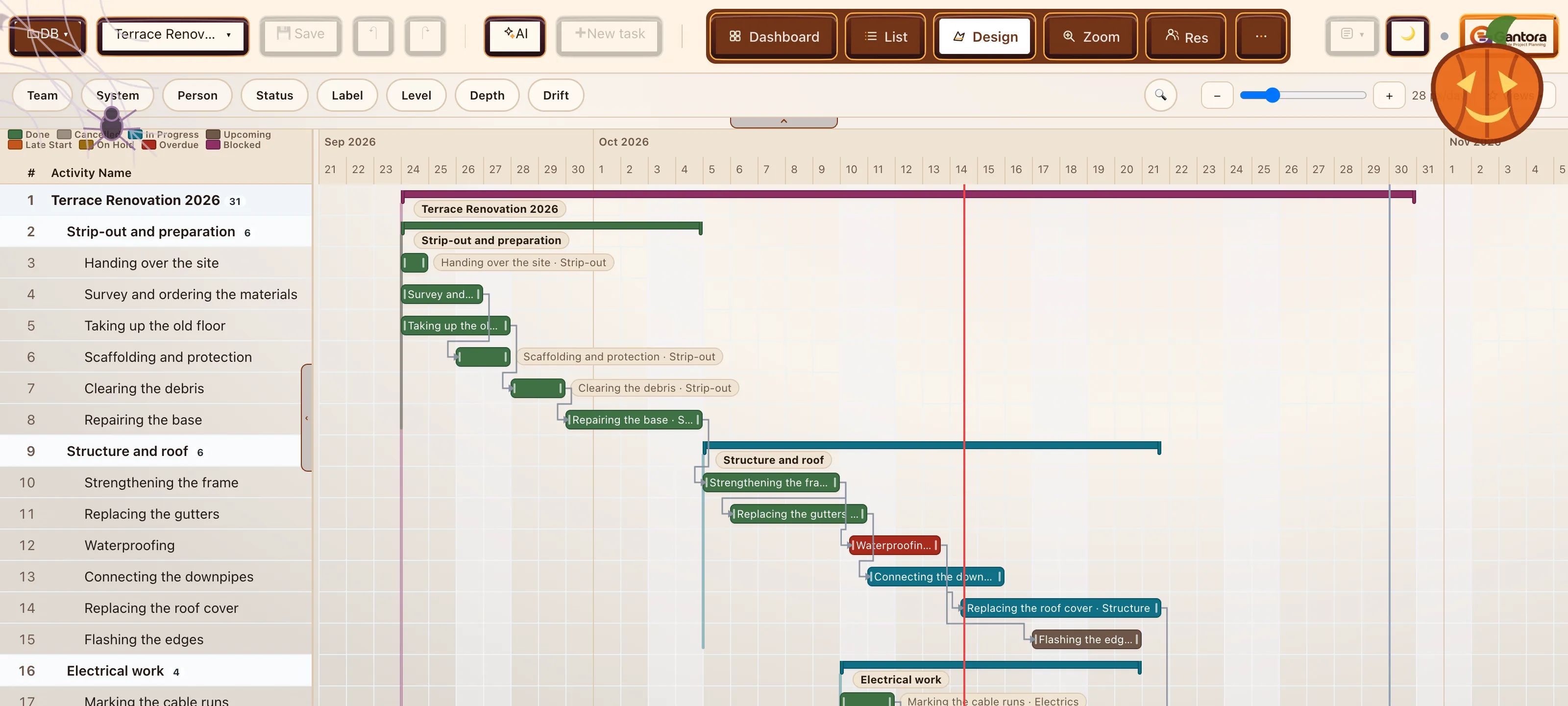The height and width of the screenshot is (706, 1568).
Task: Switch to the List view
Action: click(885, 37)
